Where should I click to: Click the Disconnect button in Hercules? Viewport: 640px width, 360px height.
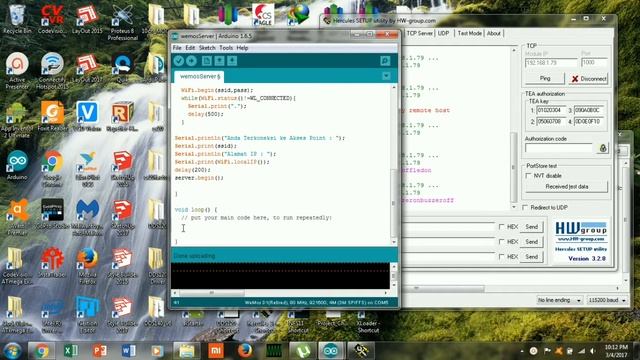(588, 79)
